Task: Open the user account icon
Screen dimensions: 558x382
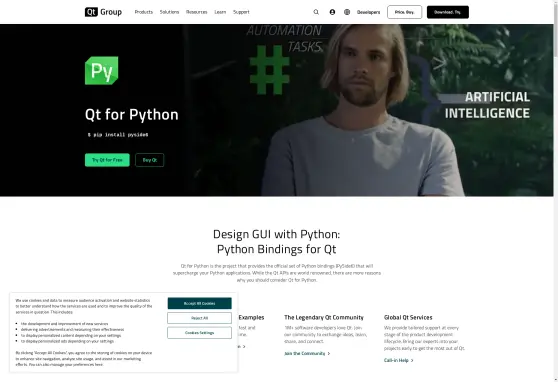Action: click(332, 12)
